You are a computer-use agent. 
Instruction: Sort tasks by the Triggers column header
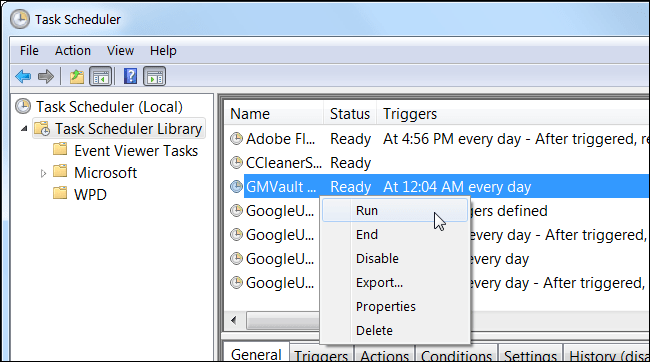tap(512, 114)
